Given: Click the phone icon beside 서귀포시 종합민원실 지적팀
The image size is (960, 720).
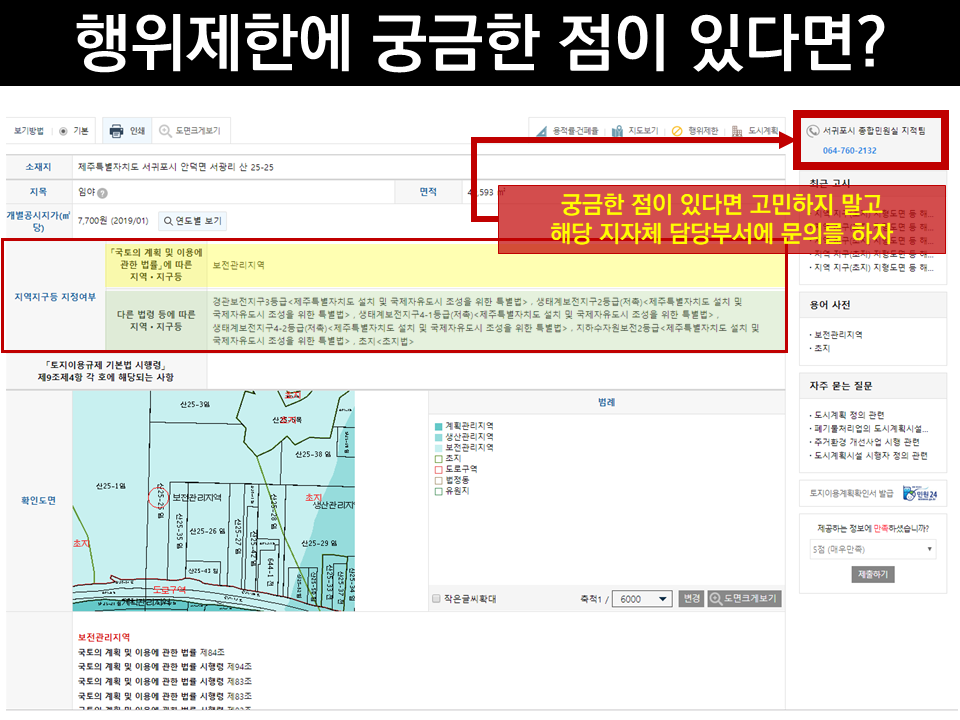Looking at the screenshot, I should 813,130.
